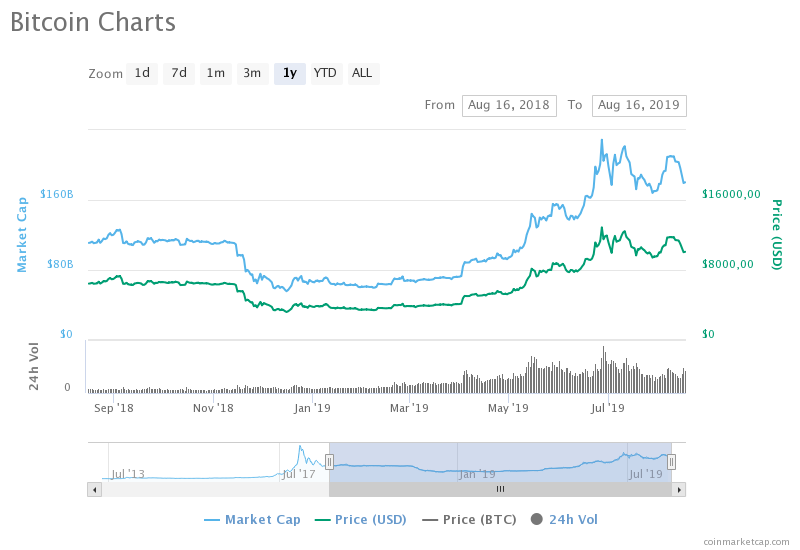Click the coinmarketcap.com credit link
The image size is (800, 550).
746,541
